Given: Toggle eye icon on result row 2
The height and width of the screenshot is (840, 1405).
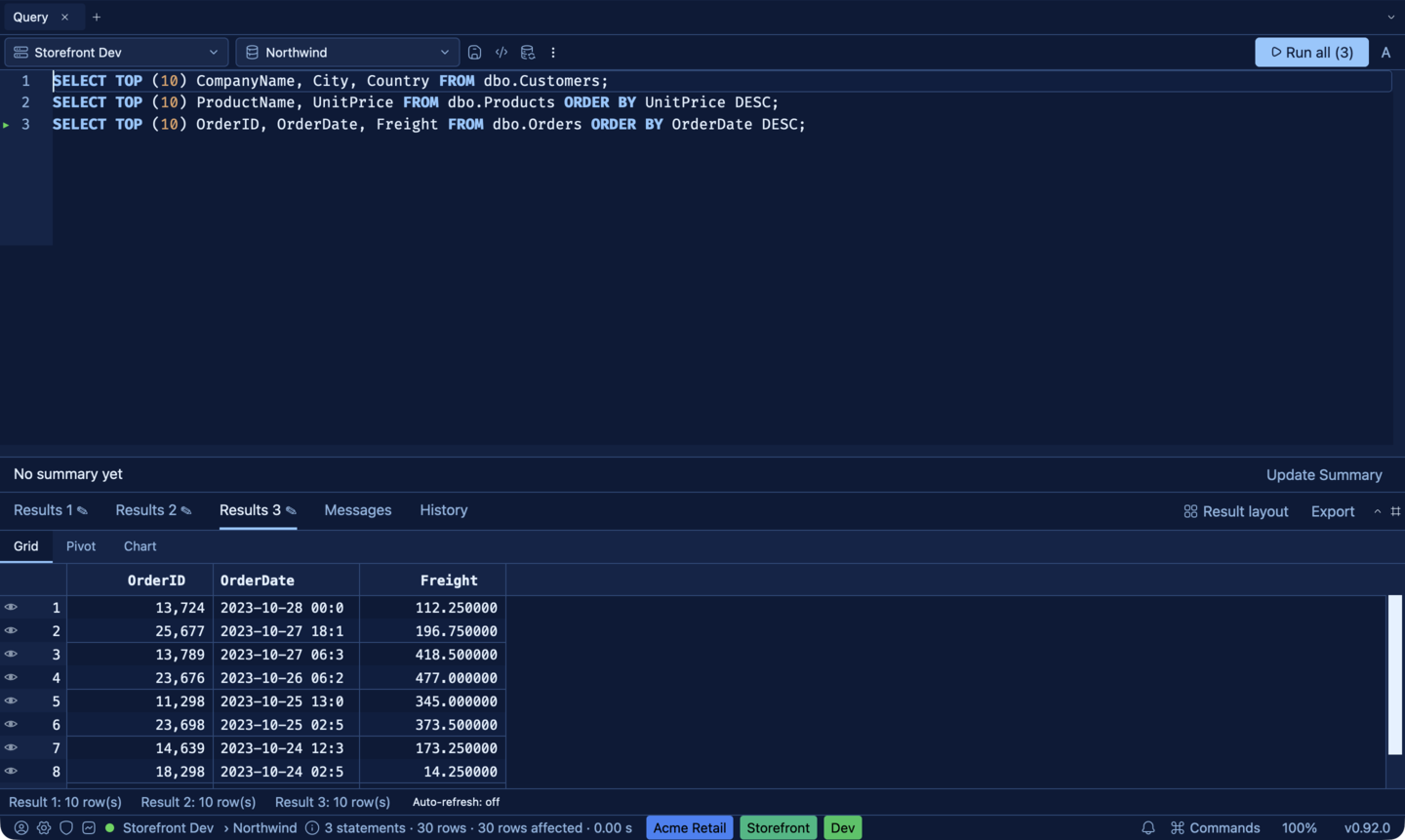Looking at the screenshot, I should pyautogui.click(x=11, y=630).
